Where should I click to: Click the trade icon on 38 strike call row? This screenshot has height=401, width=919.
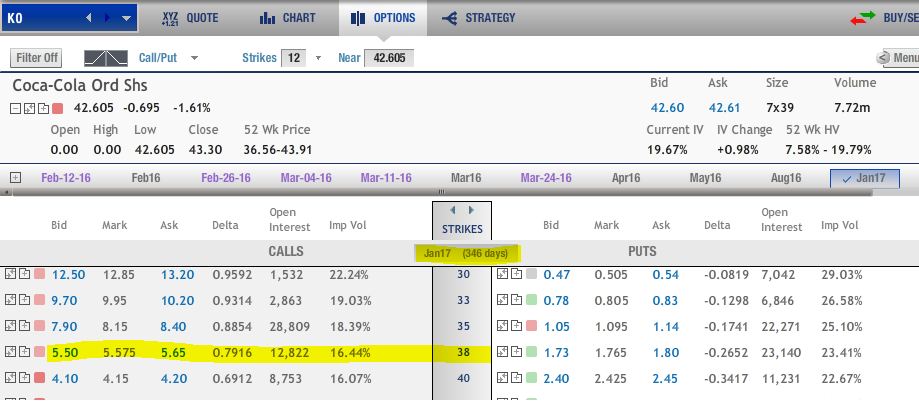[x=10, y=352]
